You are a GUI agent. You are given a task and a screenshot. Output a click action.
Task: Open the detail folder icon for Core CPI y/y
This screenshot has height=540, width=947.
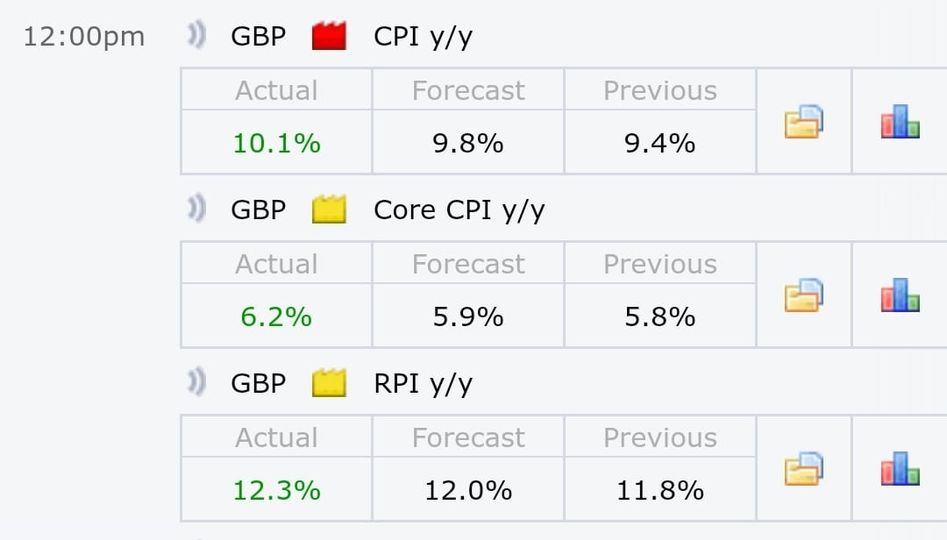(x=804, y=295)
